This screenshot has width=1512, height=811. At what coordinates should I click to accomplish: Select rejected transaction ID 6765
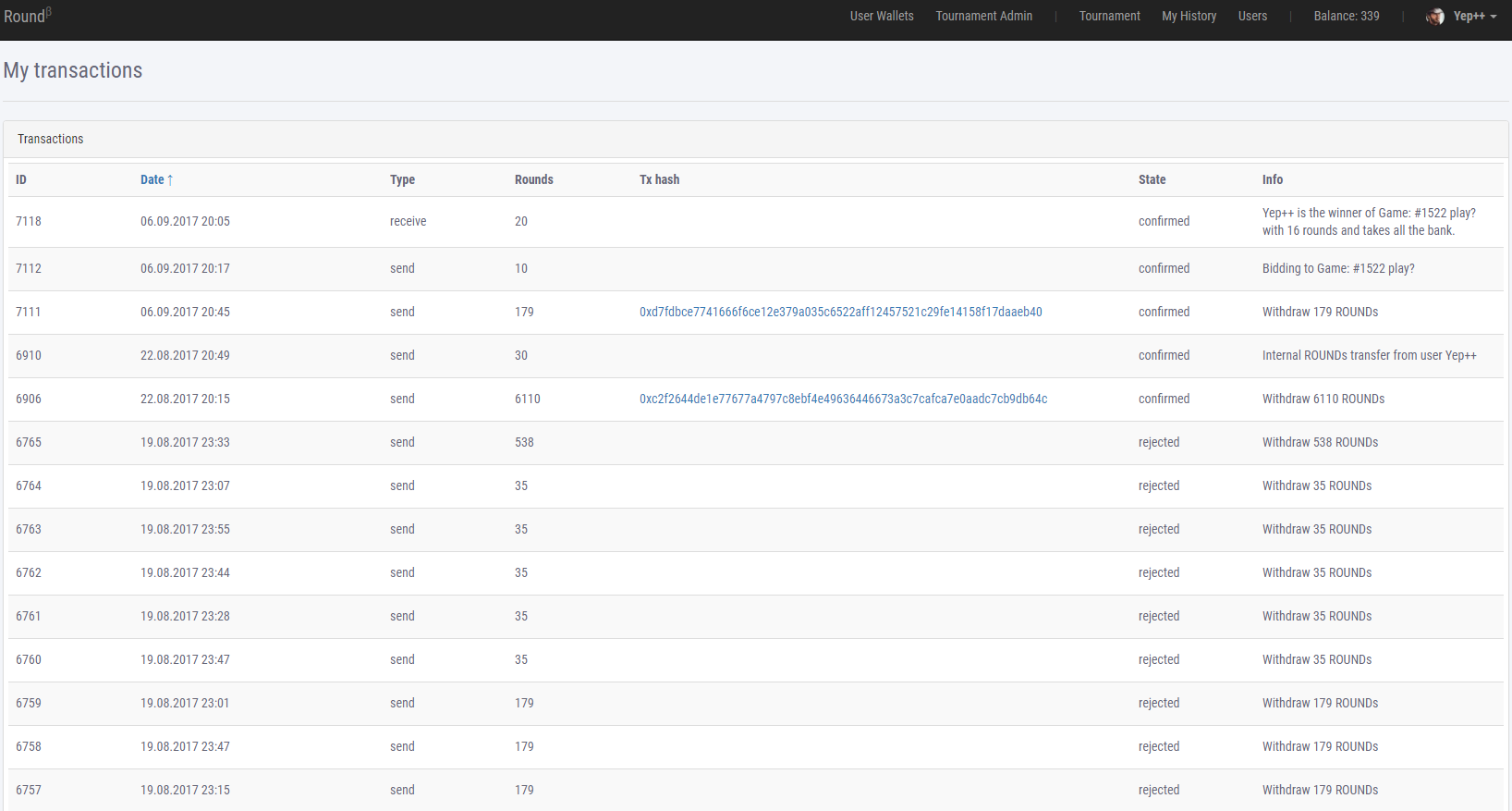tap(29, 443)
